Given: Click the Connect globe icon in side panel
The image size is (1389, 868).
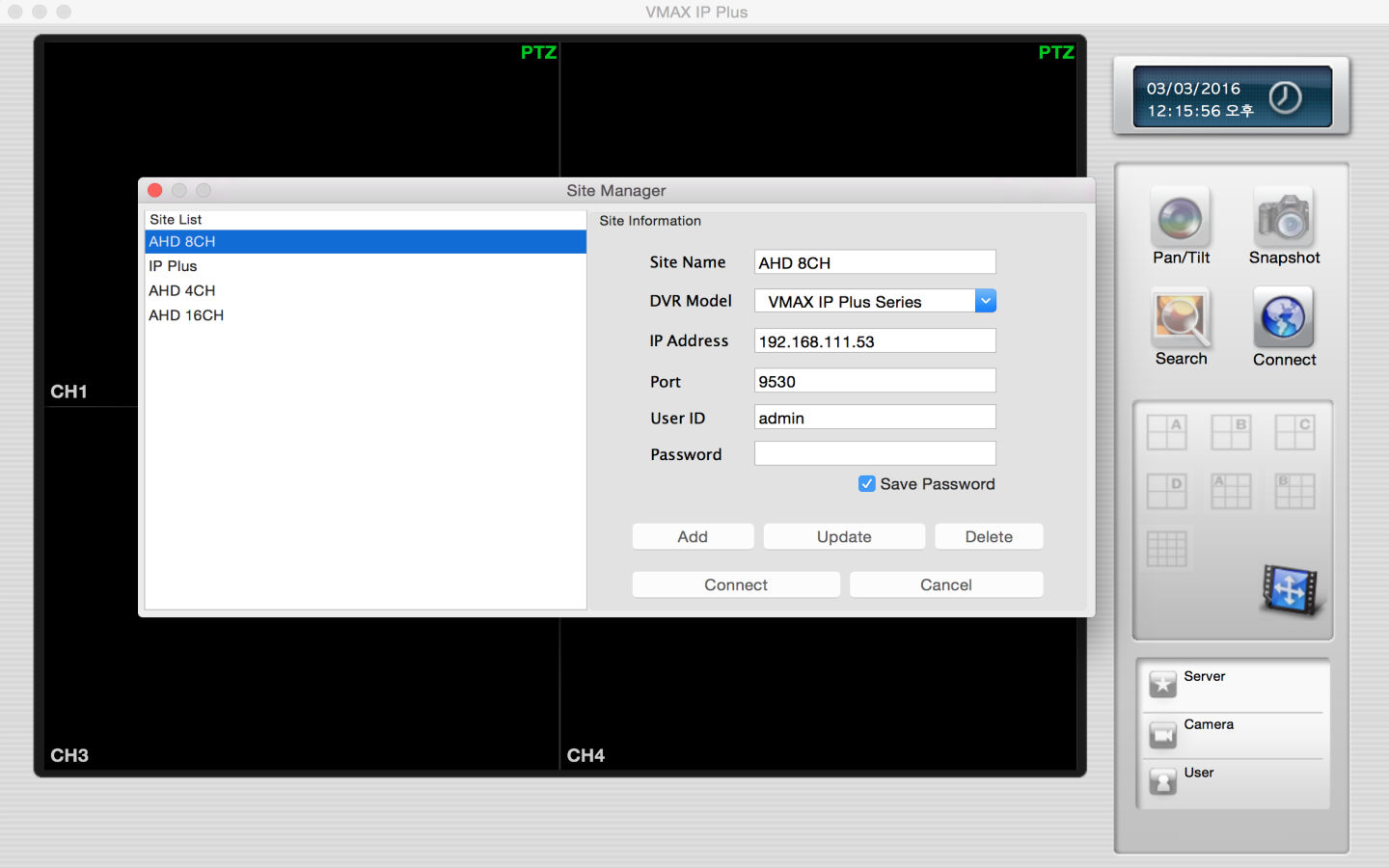Looking at the screenshot, I should coord(1284,318).
